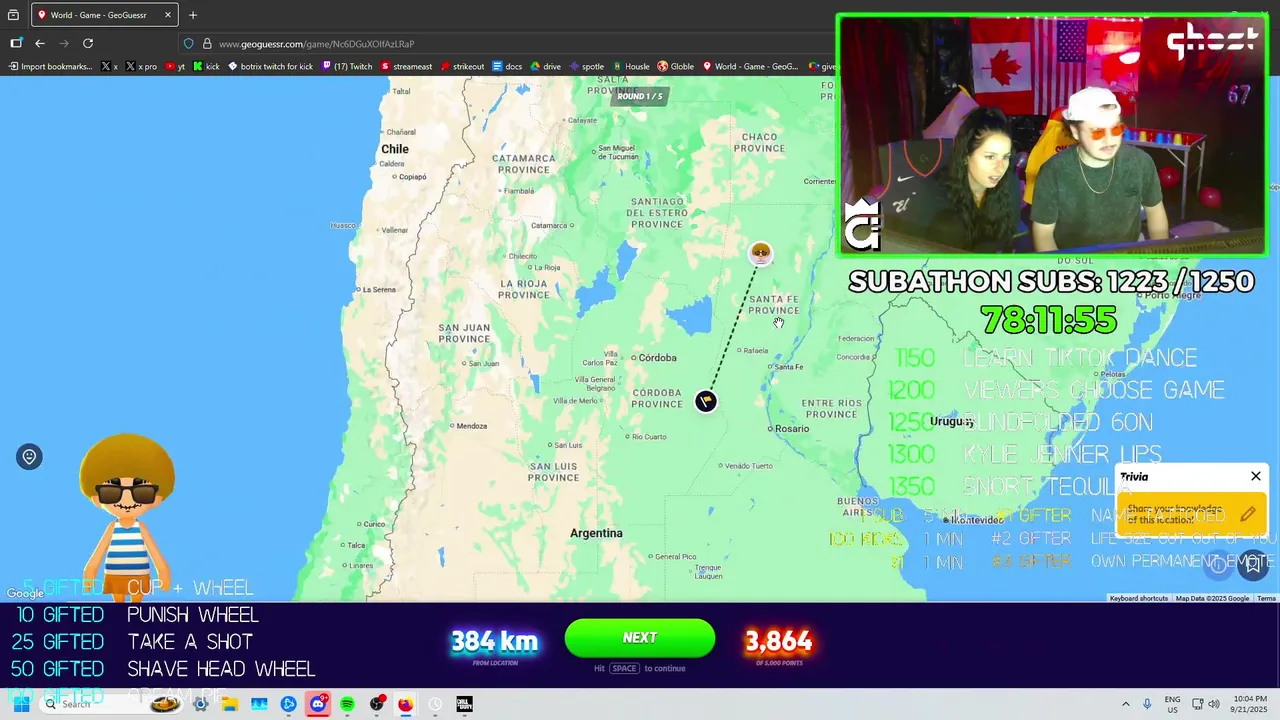Click the tray microphone icon

(1147, 704)
